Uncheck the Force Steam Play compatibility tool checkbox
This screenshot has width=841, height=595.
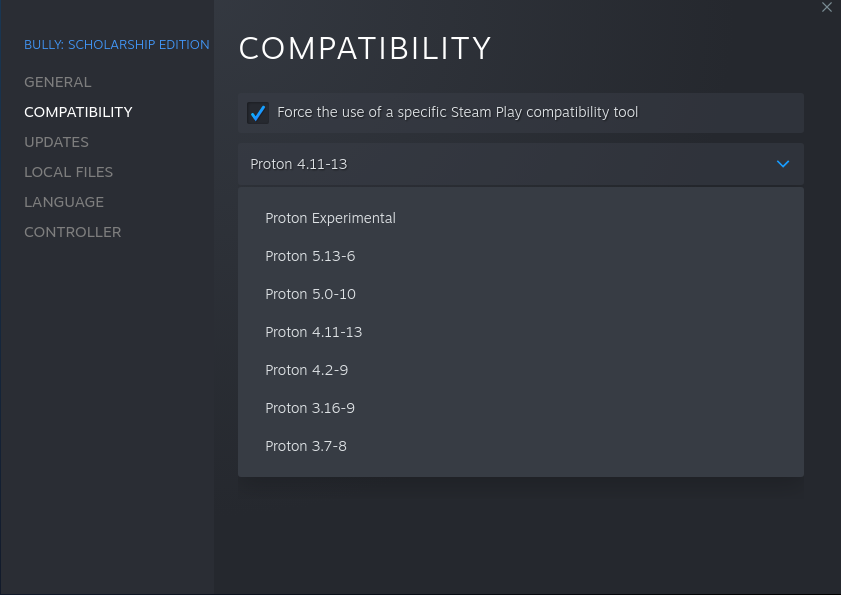point(258,113)
